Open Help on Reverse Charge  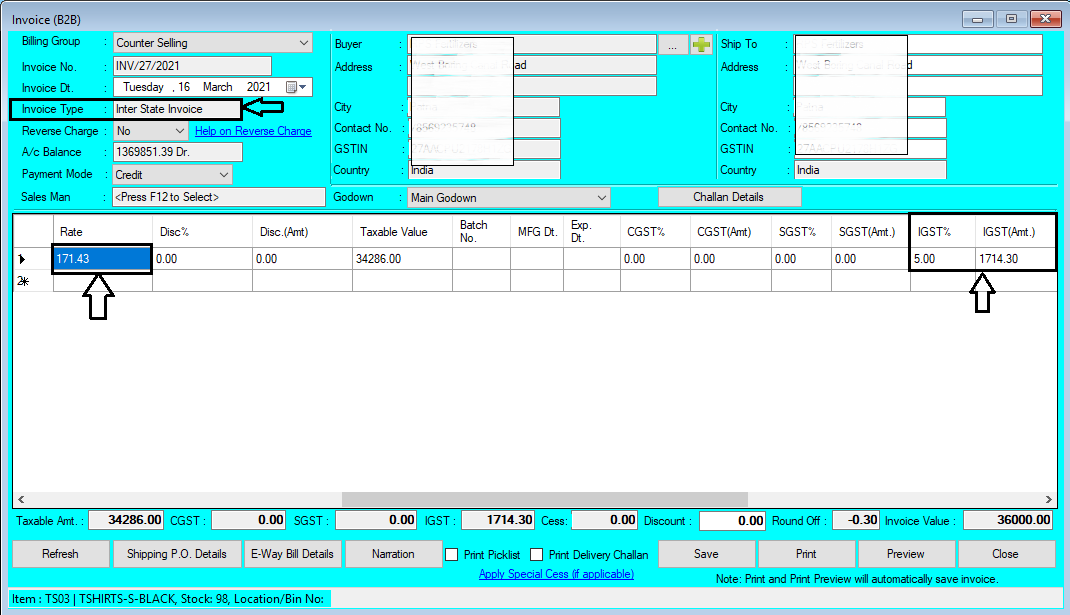tap(252, 130)
